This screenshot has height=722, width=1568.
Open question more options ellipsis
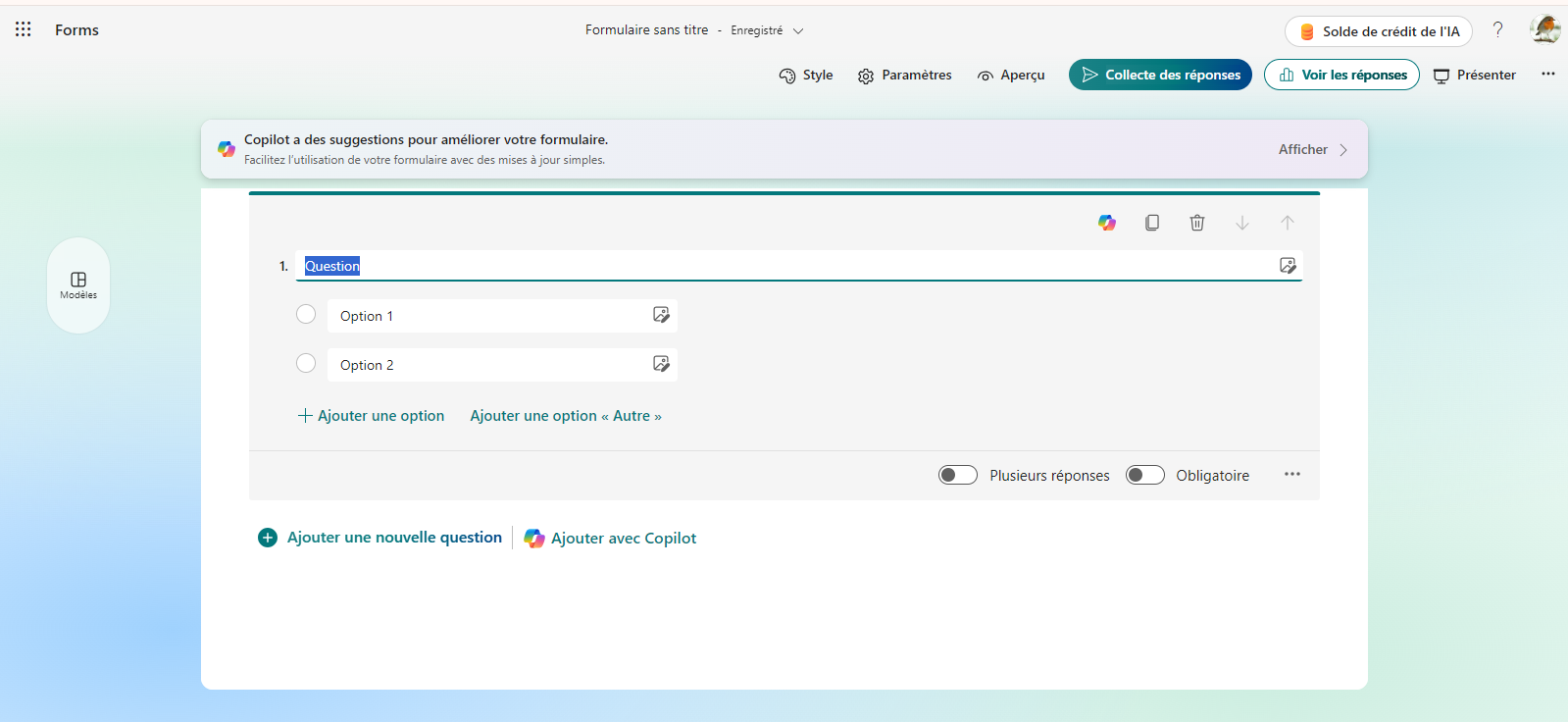pos(1292,475)
